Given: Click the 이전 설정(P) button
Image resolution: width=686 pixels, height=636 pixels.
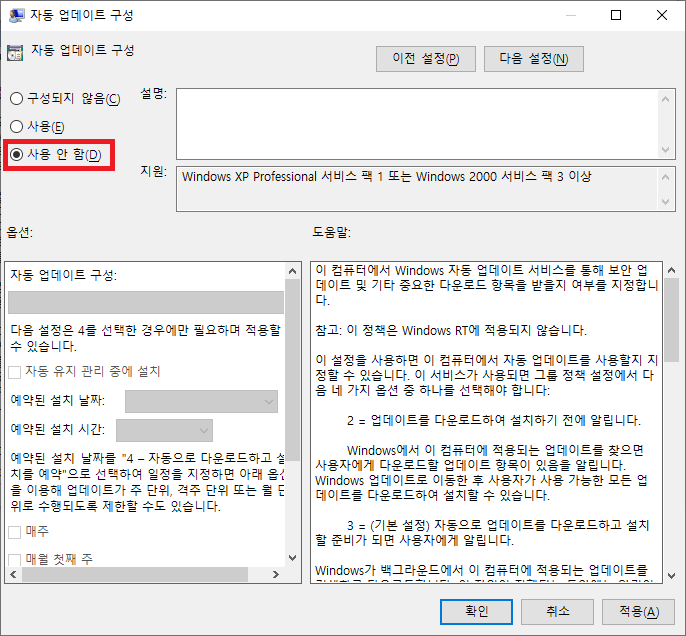Looking at the screenshot, I should pyautogui.click(x=426, y=59).
